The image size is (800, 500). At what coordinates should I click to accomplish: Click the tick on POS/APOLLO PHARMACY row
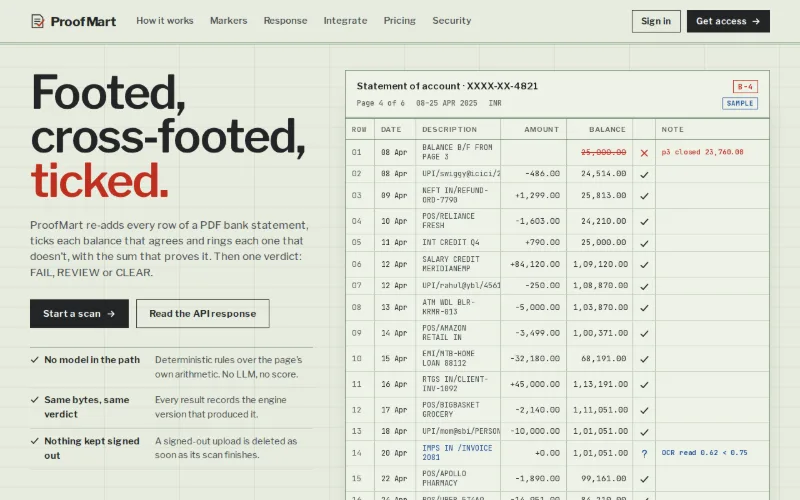(644, 479)
